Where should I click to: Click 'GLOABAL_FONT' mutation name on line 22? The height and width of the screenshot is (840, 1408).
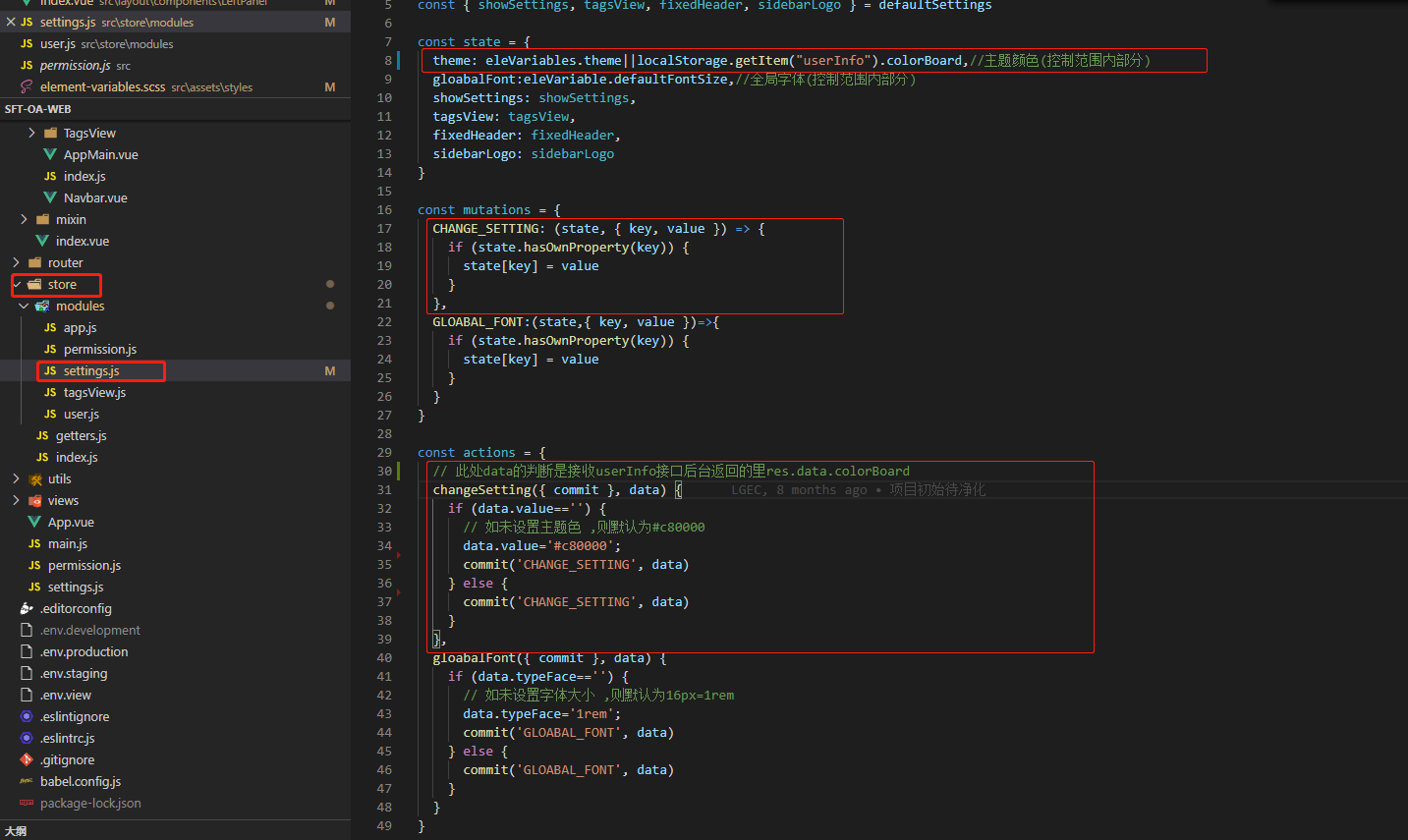pos(478,321)
